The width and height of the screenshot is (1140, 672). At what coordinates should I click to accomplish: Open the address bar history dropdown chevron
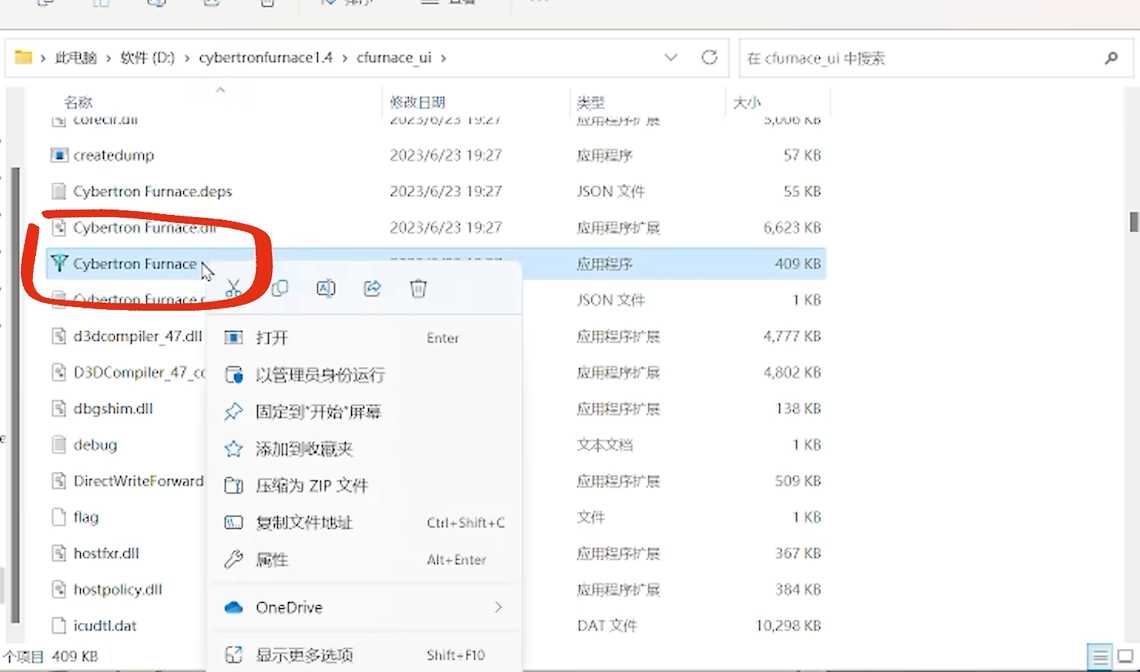click(671, 57)
